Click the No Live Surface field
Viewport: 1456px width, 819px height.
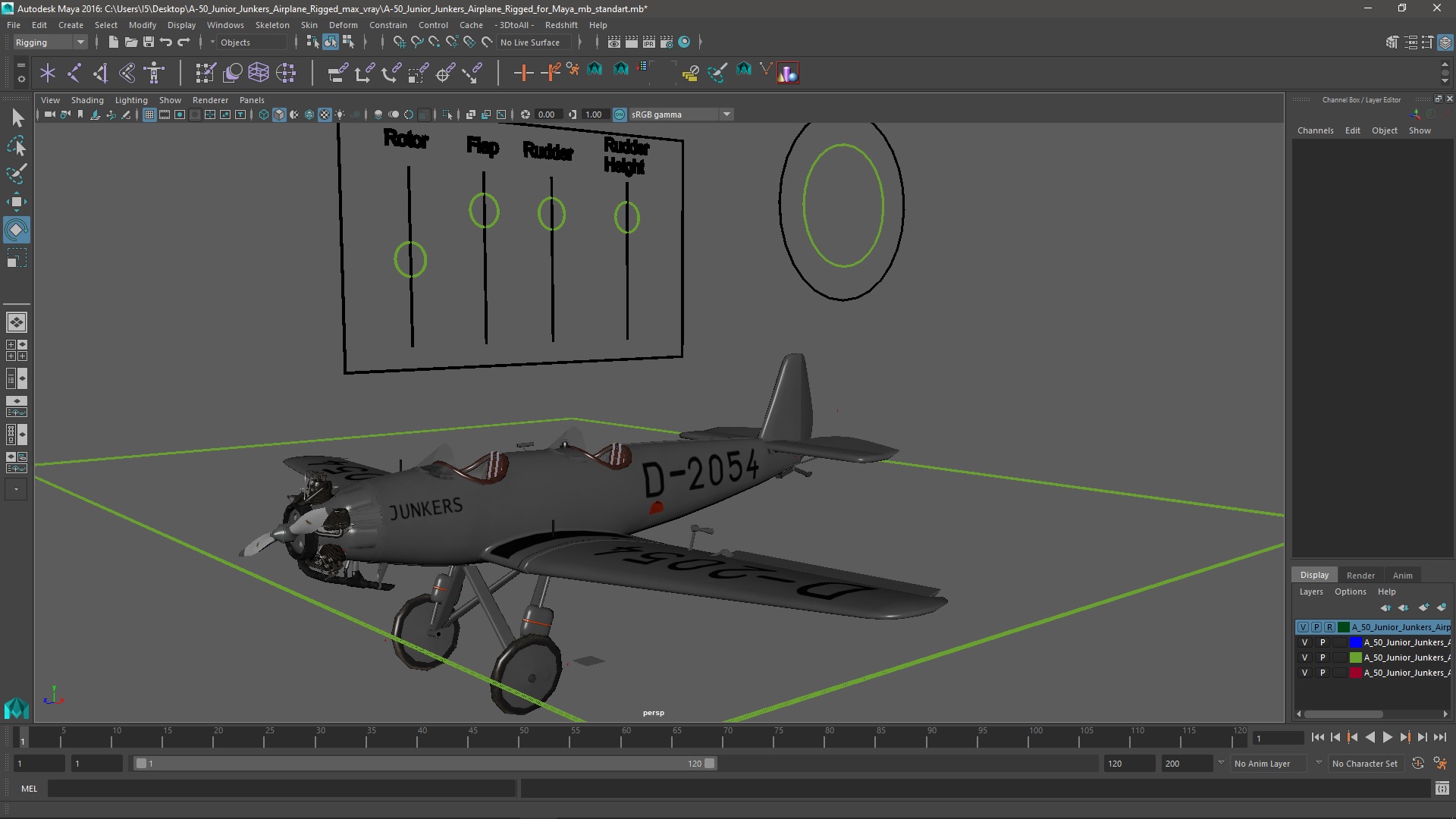click(530, 42)
